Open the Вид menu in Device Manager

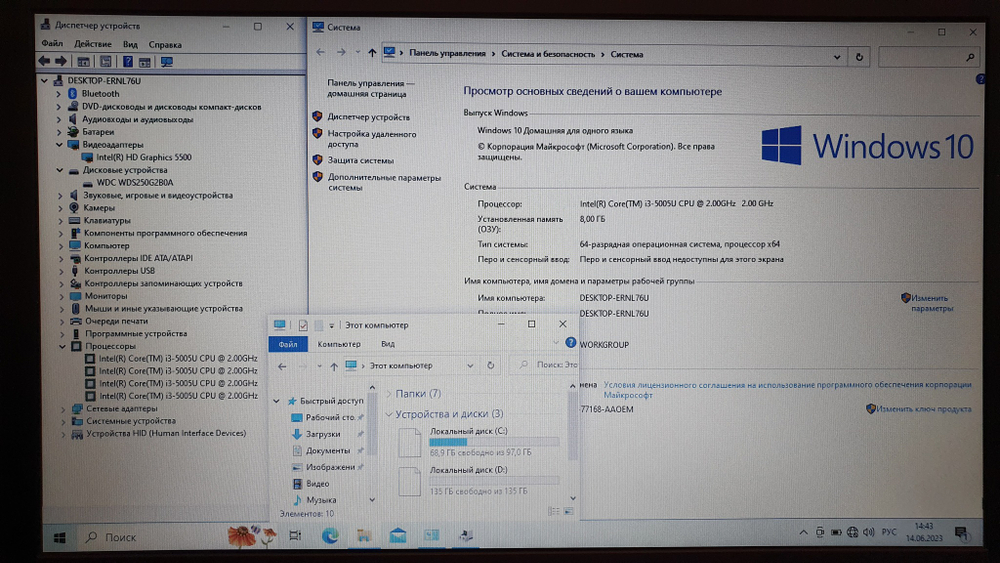130,45
